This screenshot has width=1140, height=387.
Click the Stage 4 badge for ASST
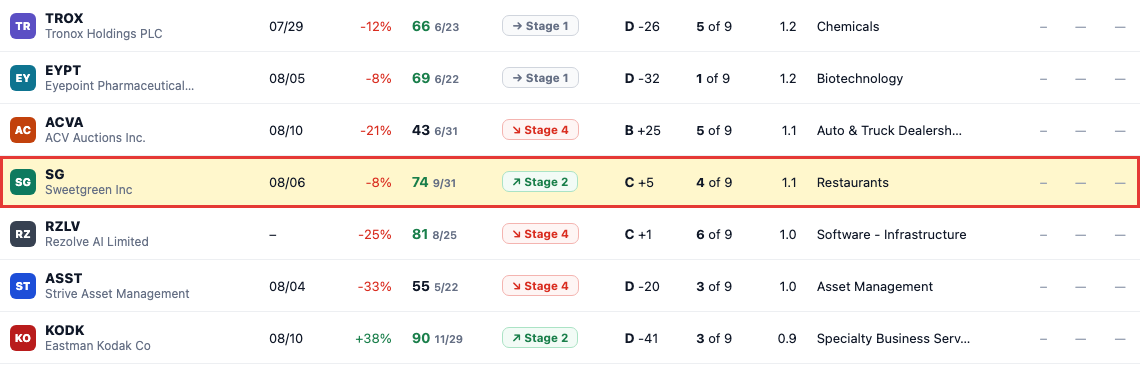pos(540,287)
